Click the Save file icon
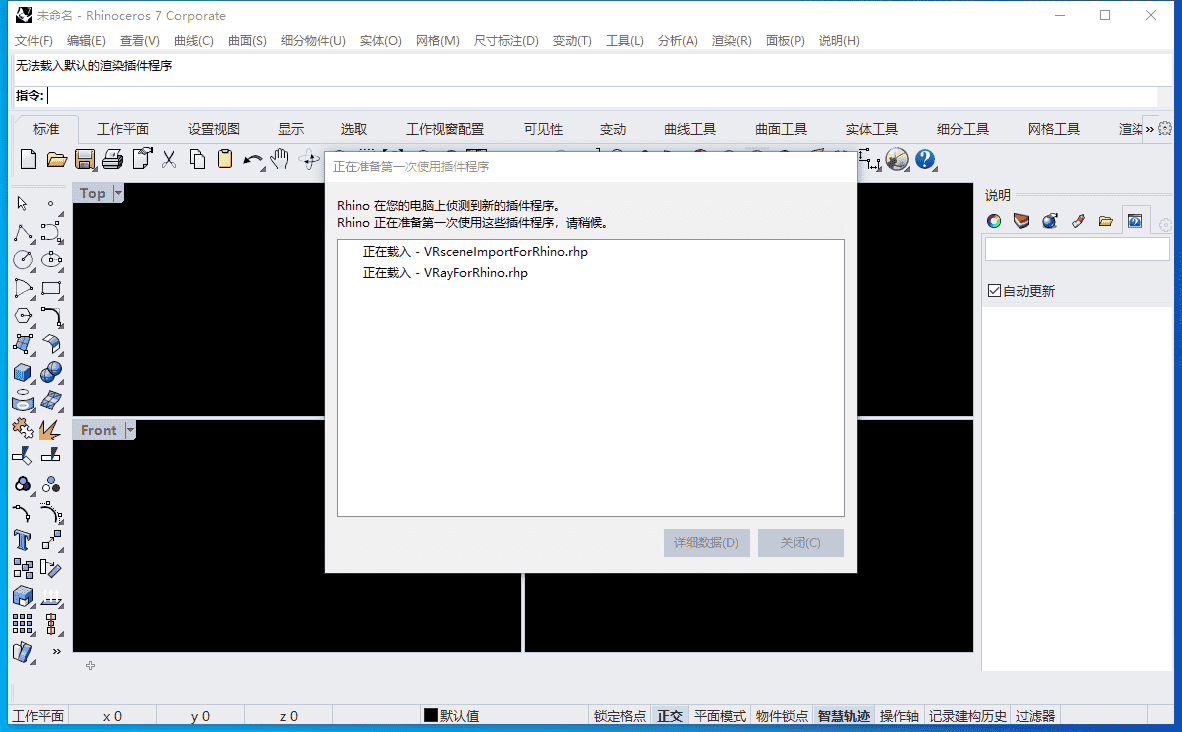The image size is (1182, 732). pos(85,159)
